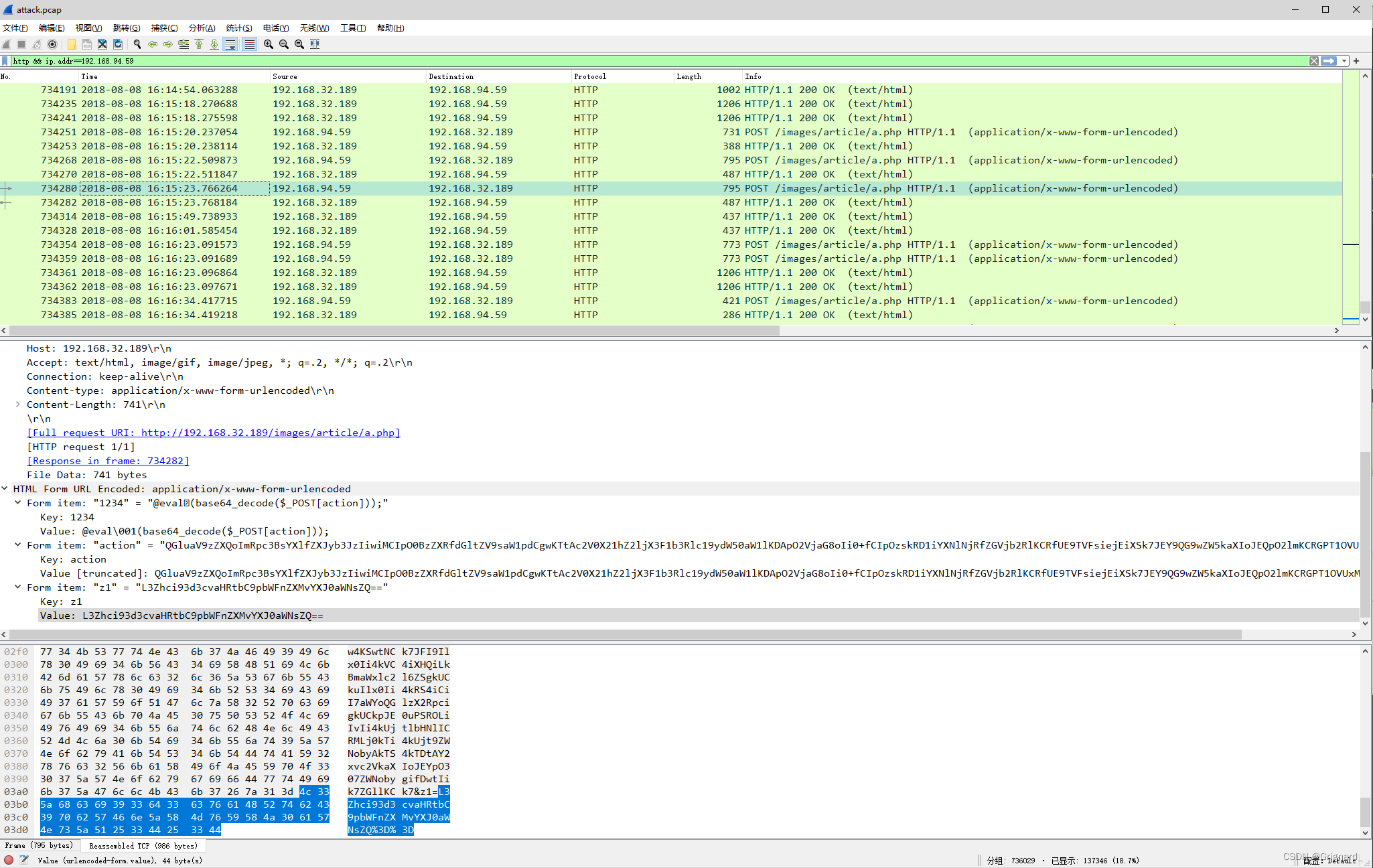Sort packets by Time column header
Image resolution: width=1373 pixels, height=868 pixels.
(x=174, y=76)
